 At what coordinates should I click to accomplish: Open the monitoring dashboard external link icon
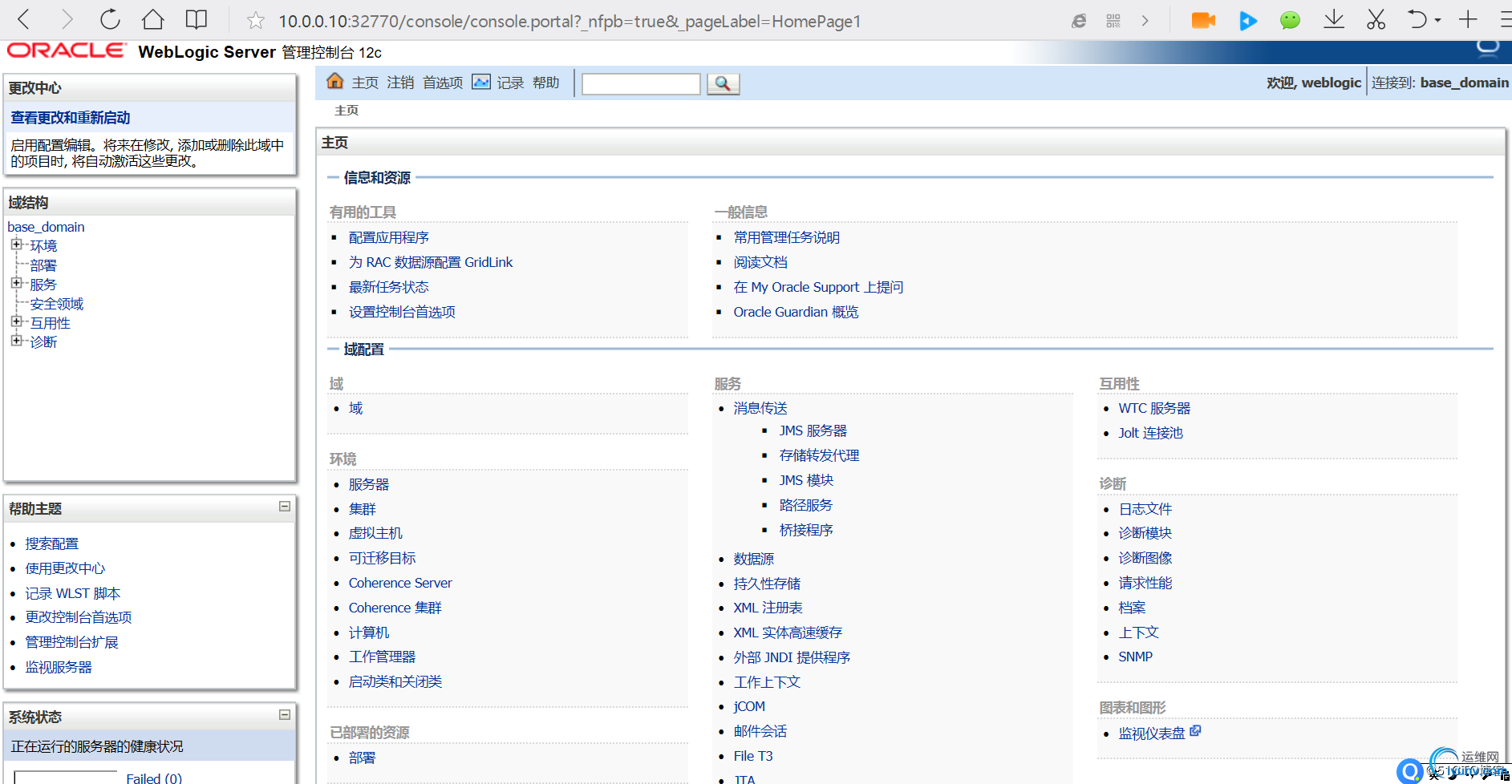point(1195,731)
